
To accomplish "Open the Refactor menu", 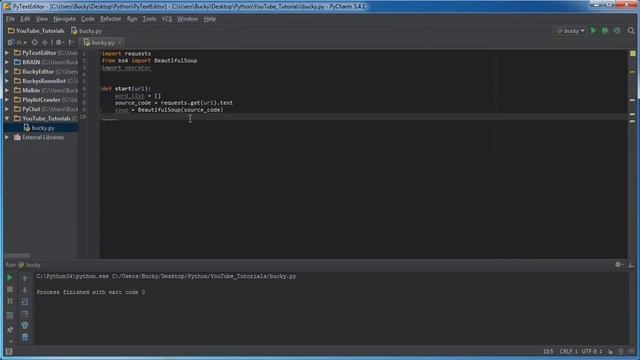I will click(x=111, y=19).
